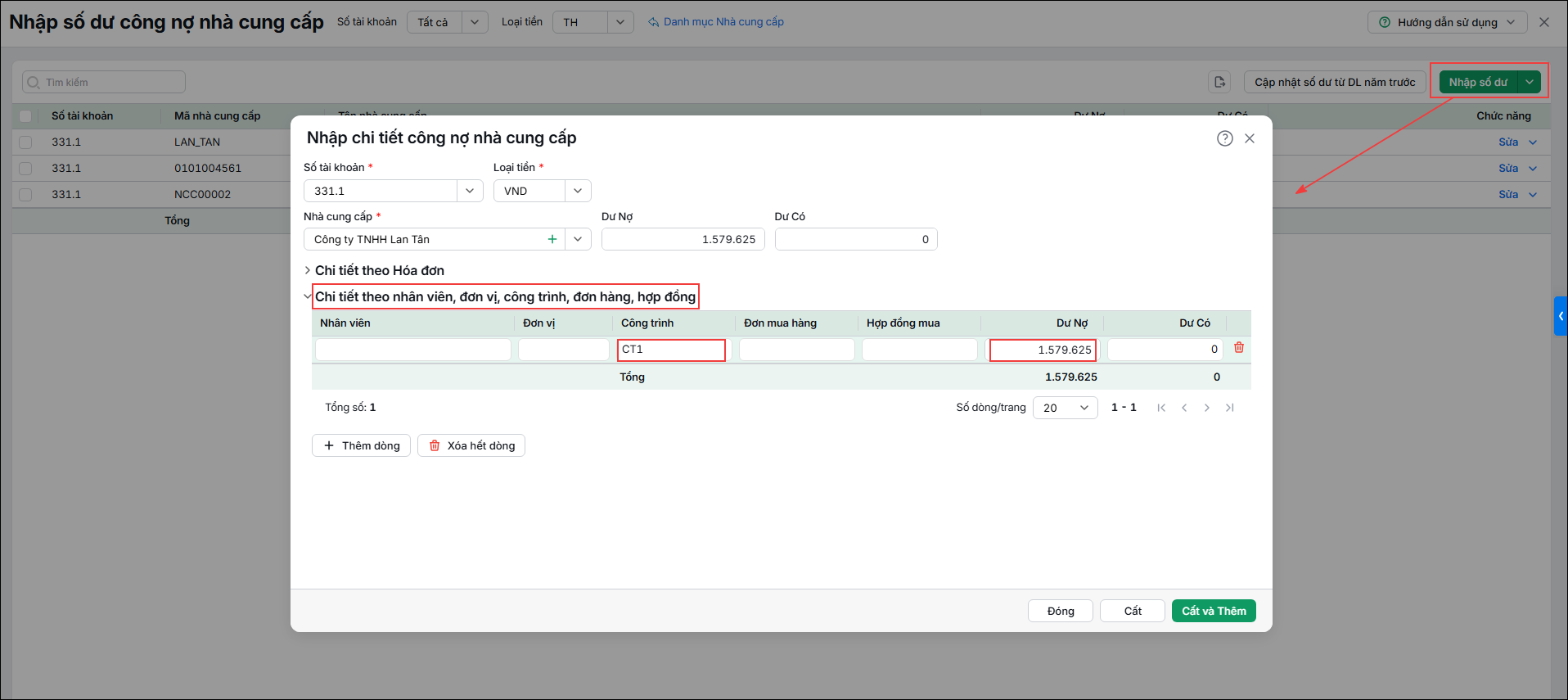1568x700 pixels.
Task: Open the blue side panel arrow tab
Action: coord(1561,316)
